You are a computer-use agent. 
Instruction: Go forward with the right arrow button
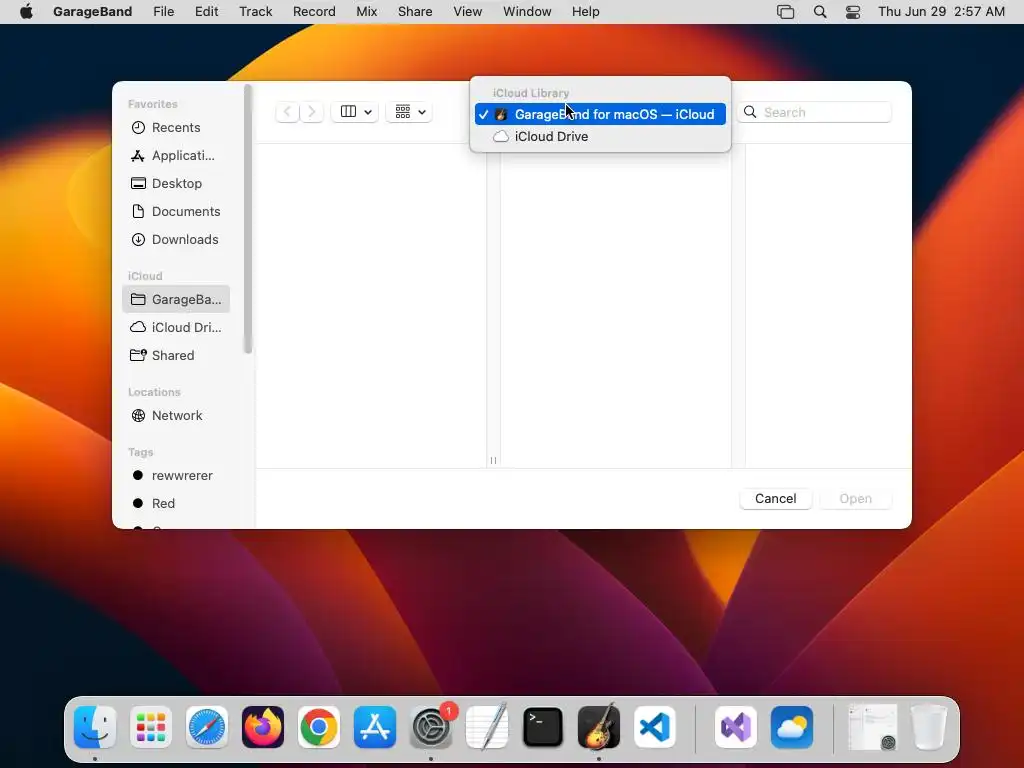(312, 112)
